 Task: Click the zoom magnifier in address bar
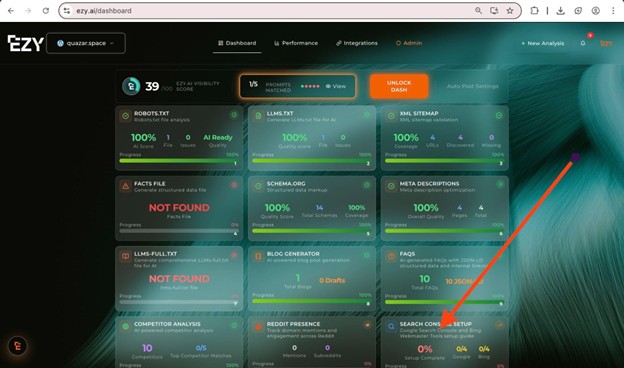[x=478, y=11]
